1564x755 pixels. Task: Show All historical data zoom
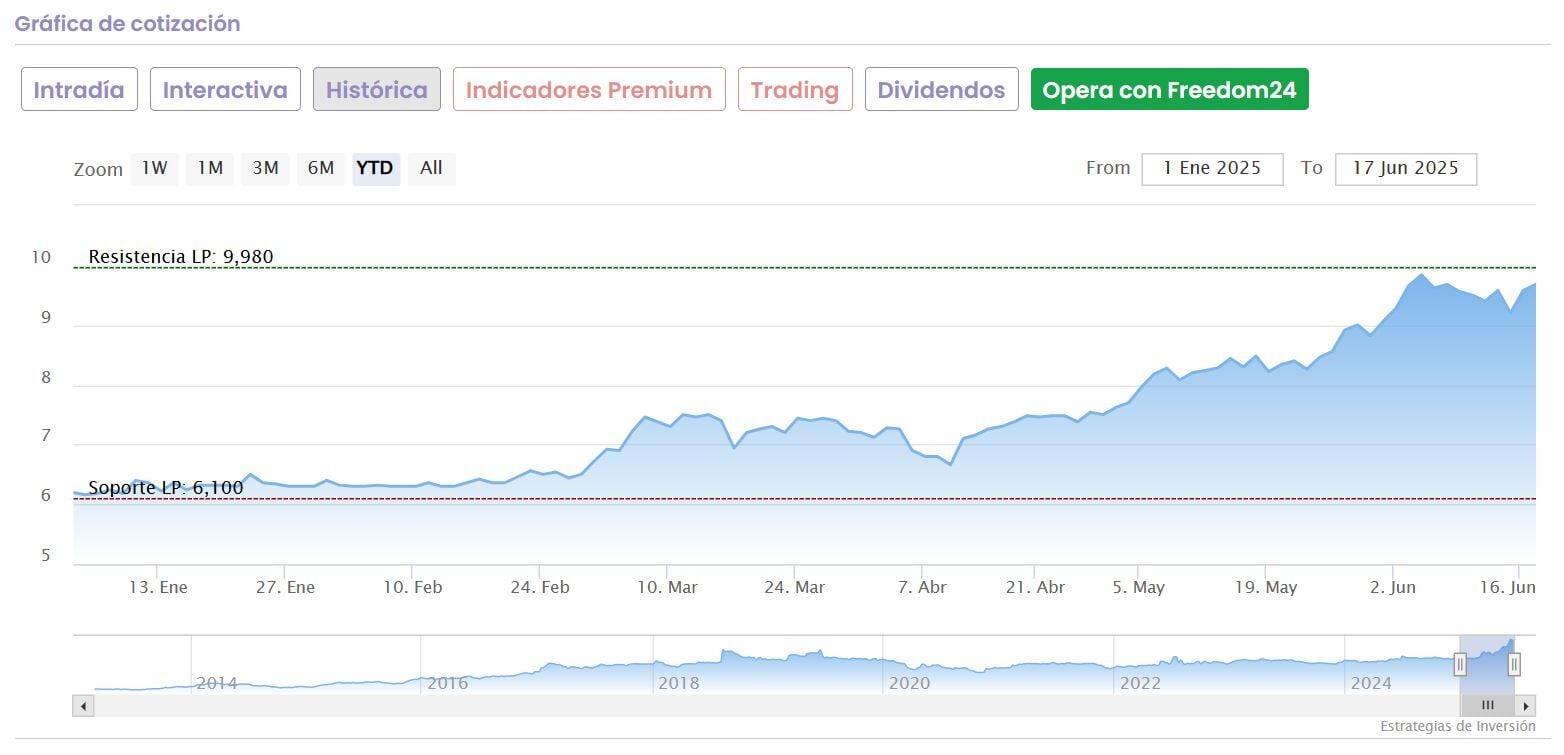click(431, 168)
